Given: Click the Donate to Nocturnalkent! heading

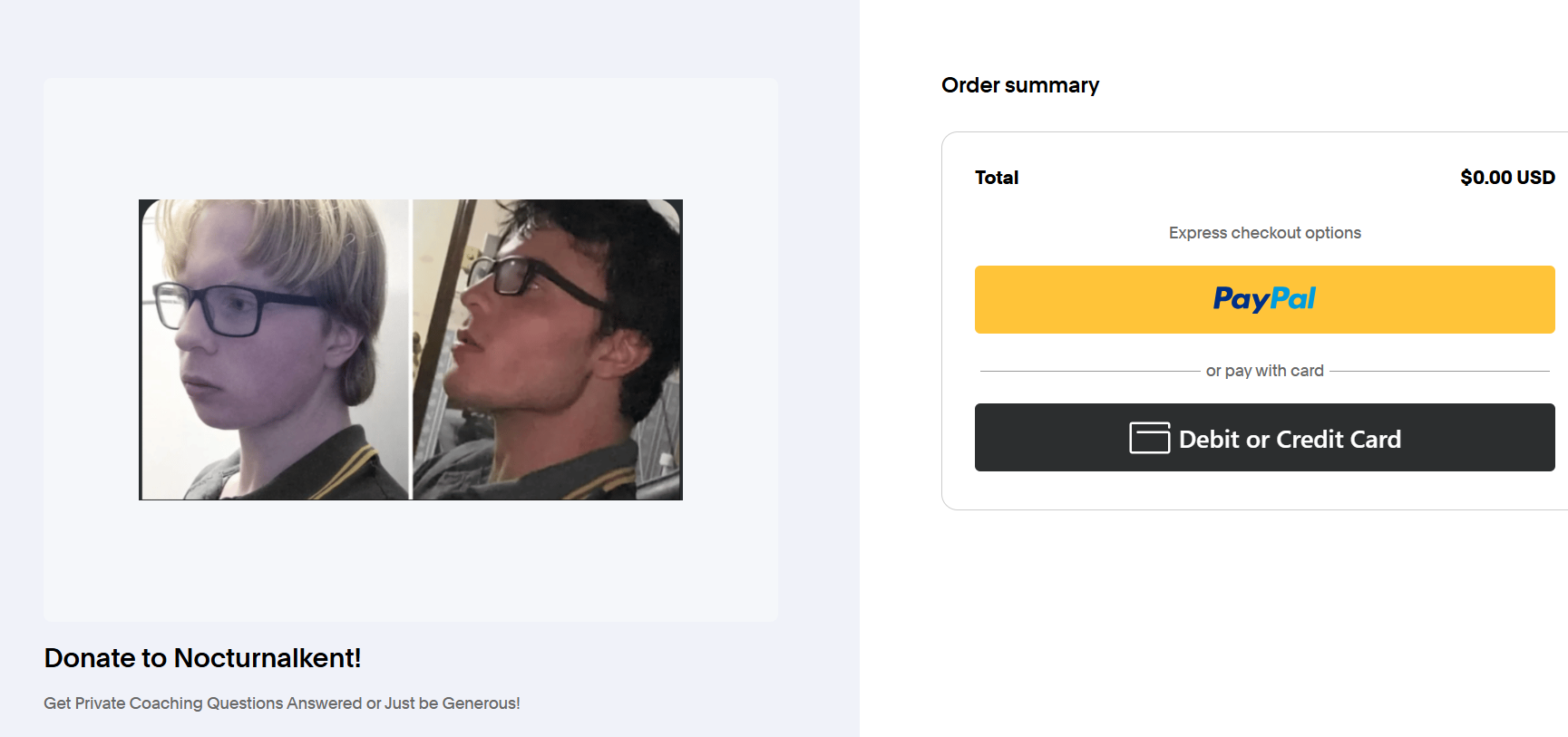Looking at the screenshot, I should (x=202, y=658).
